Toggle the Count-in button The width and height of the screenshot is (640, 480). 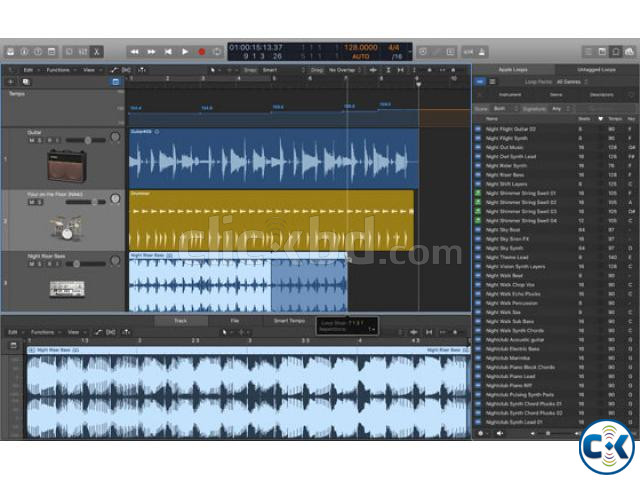coord(468,52)
